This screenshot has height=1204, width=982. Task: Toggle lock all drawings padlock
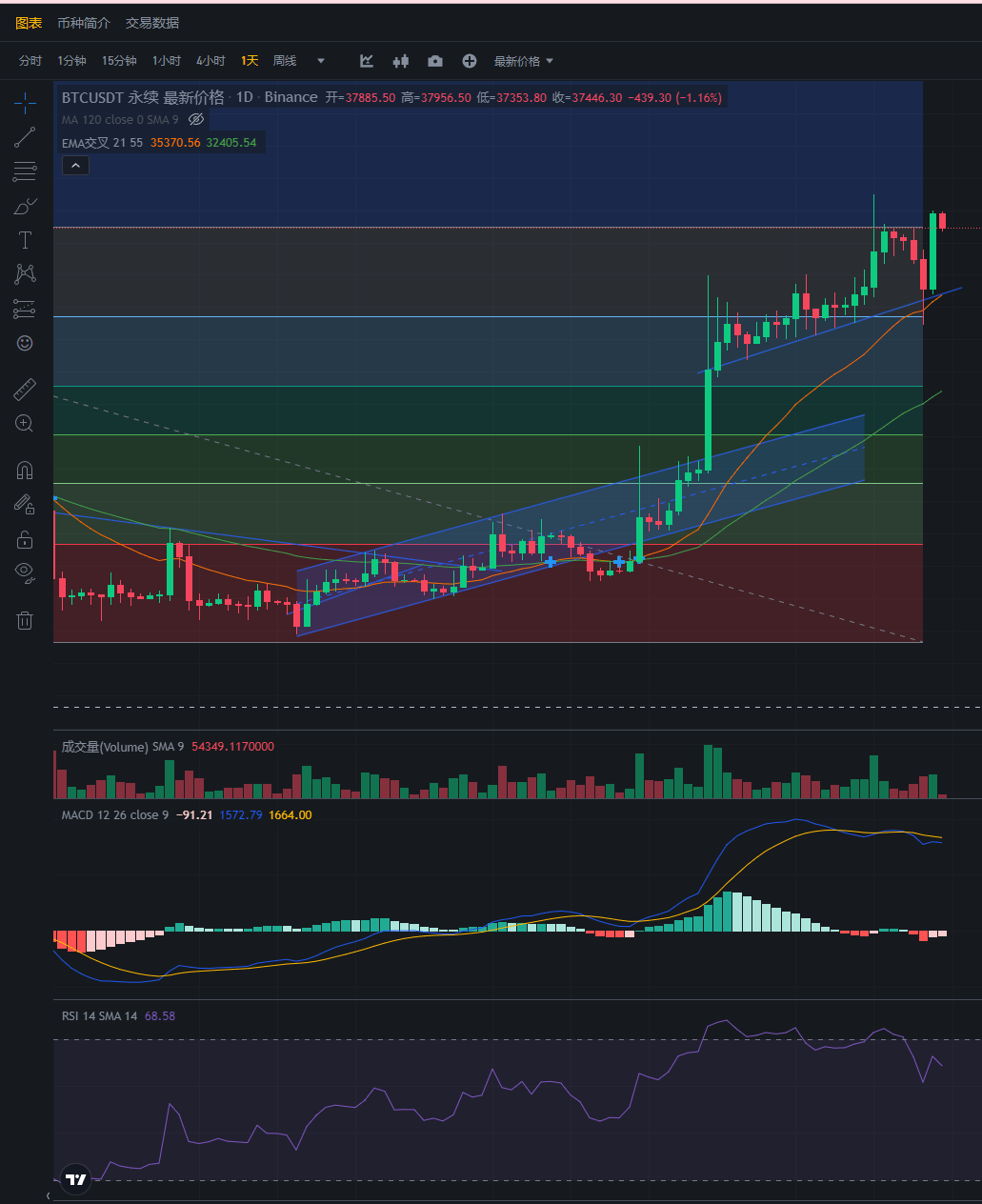click(x=25, y=540)
